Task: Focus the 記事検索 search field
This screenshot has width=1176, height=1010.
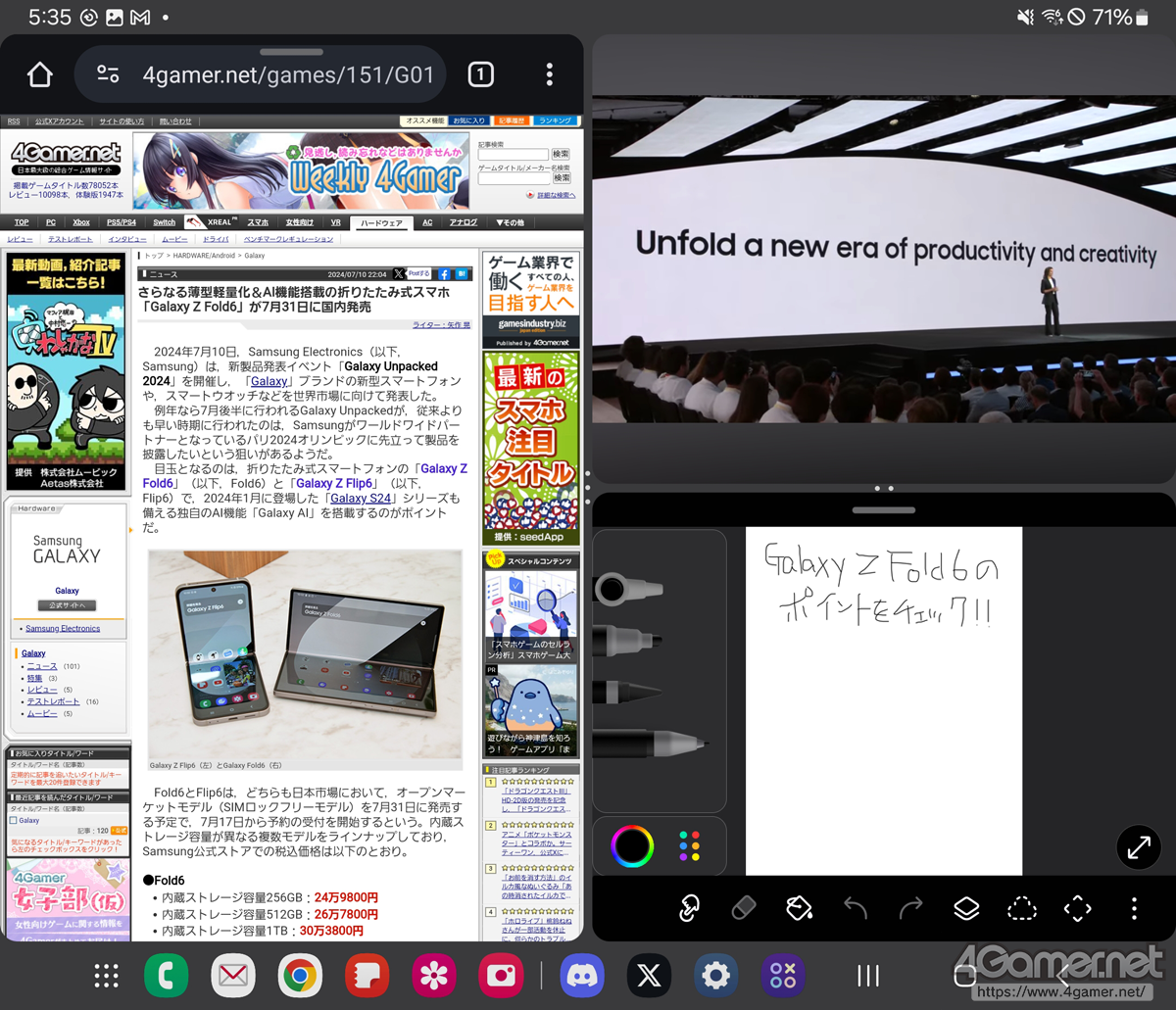Action: point(514,155)
